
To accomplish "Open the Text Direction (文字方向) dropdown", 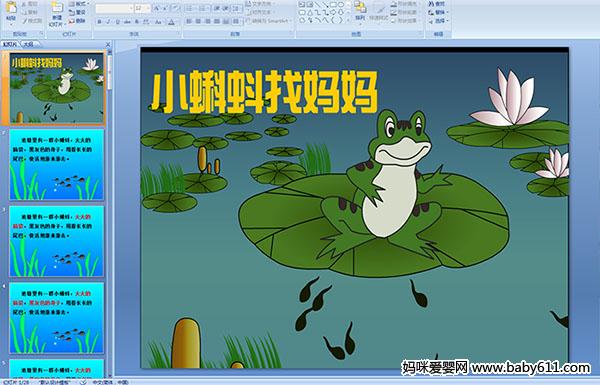I will click(261, 3).
